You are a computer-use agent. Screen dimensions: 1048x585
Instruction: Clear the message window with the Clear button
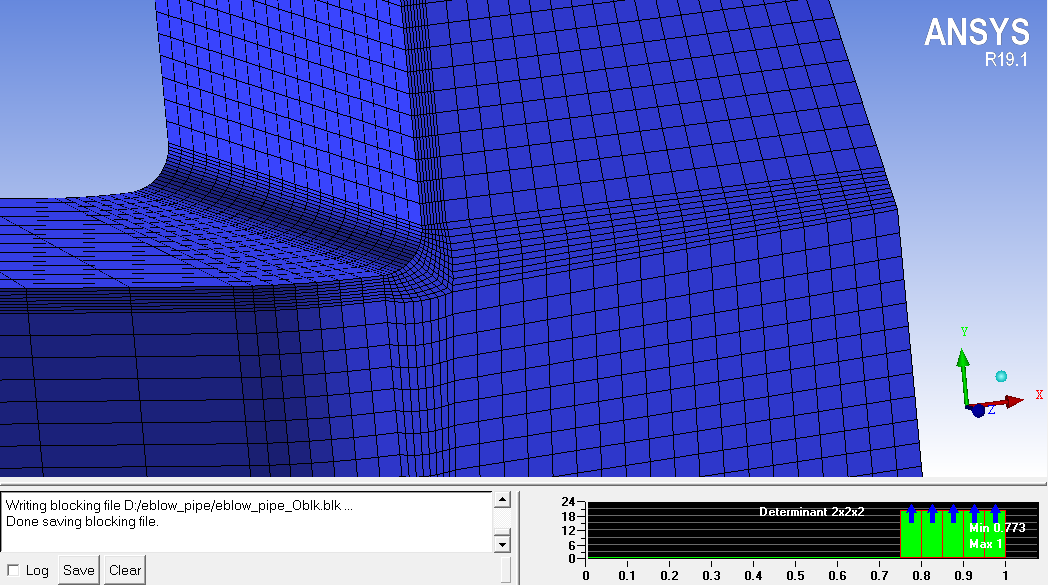125,570
